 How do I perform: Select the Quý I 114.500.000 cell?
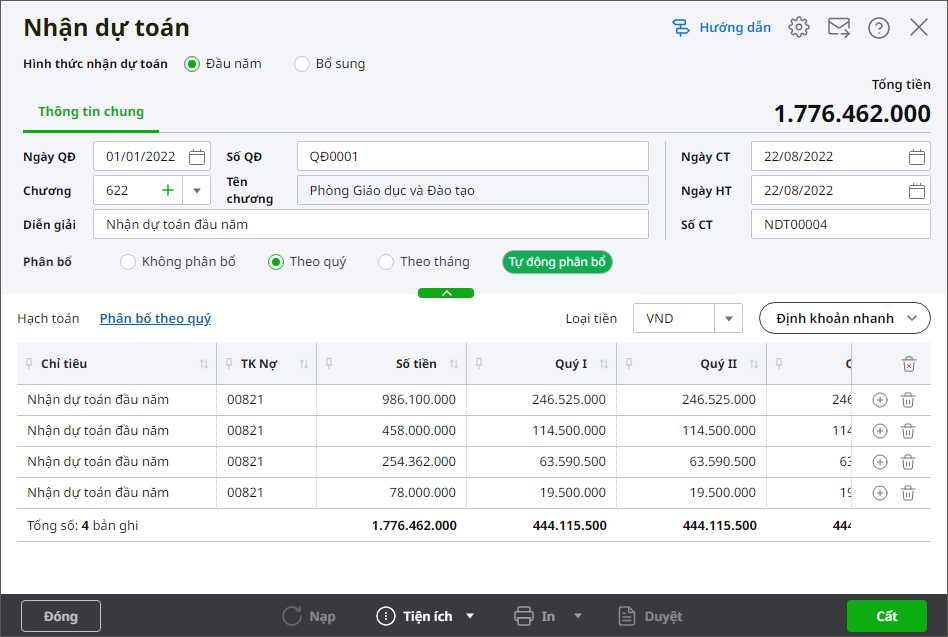(541, 430)
